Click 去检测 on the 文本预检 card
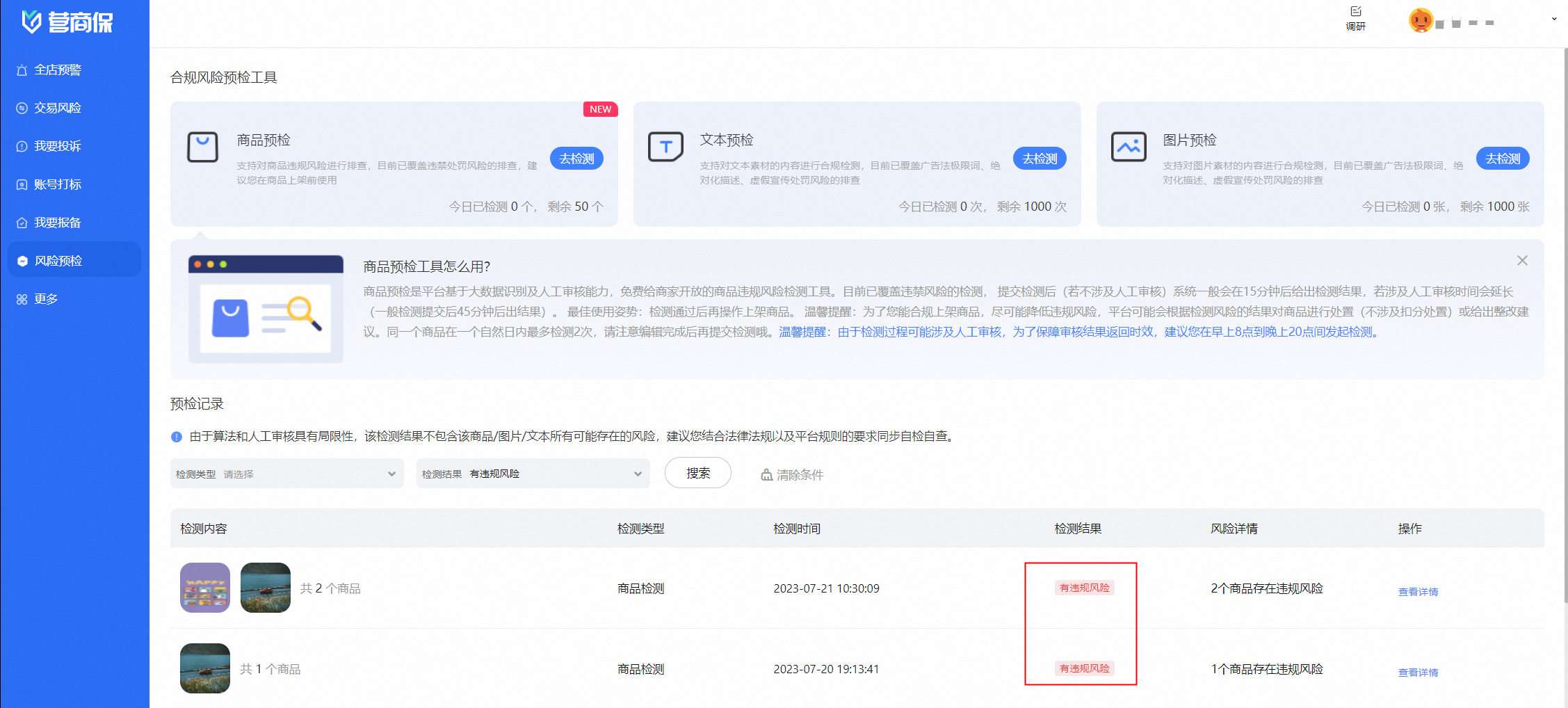This screenshot has width=1568, height=708. (1040, 159)
